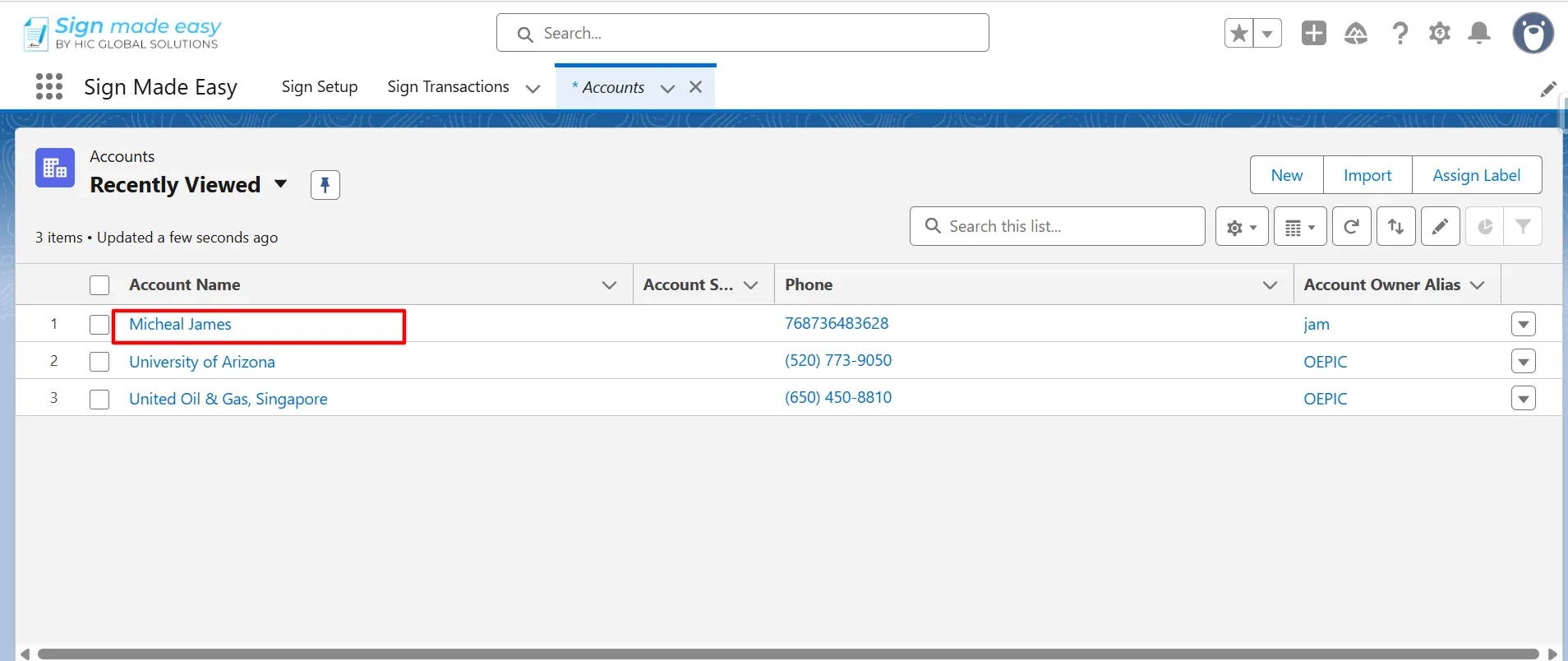View Notifications bell
The height and width of the screenshot is (661, 1568).
[x=1479, y=33]
